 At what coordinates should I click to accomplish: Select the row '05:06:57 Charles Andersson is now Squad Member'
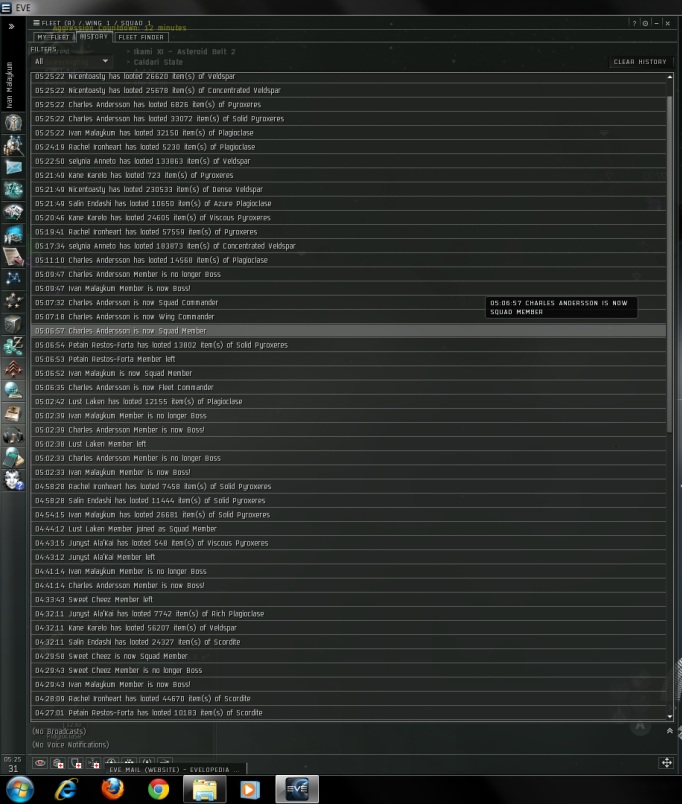point(348,331)
